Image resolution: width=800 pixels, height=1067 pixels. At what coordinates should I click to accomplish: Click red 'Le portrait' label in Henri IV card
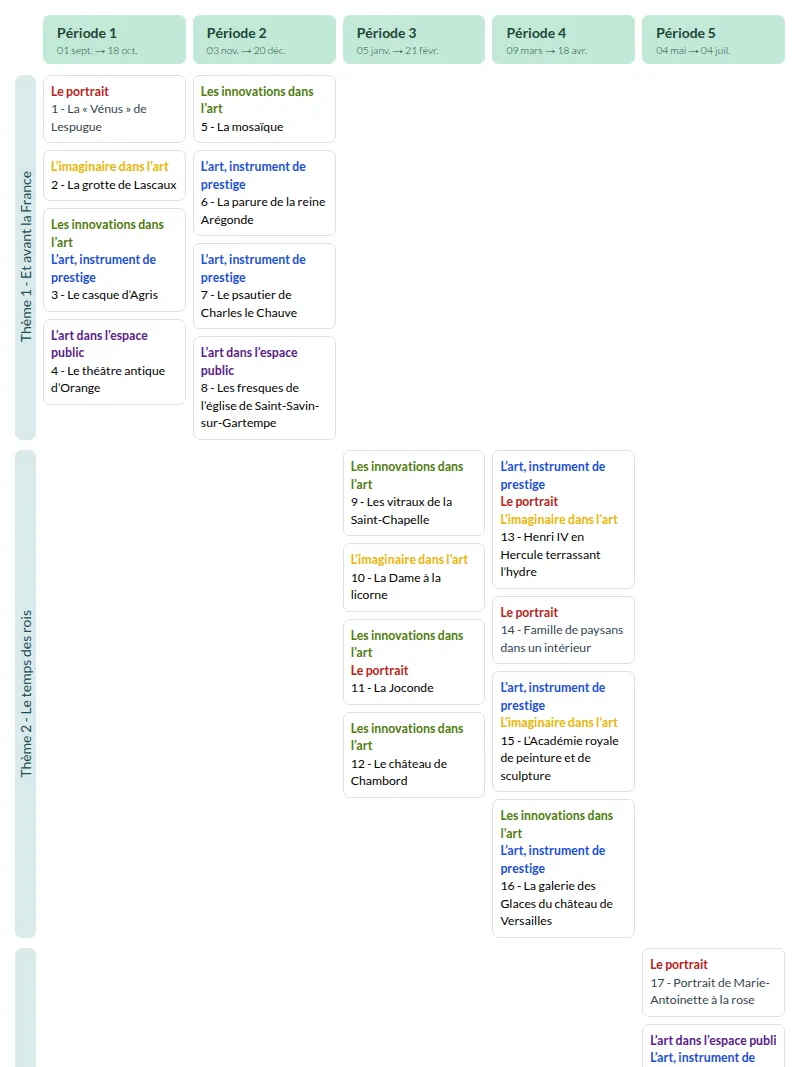pyautogui.click(x=529, y=502)
